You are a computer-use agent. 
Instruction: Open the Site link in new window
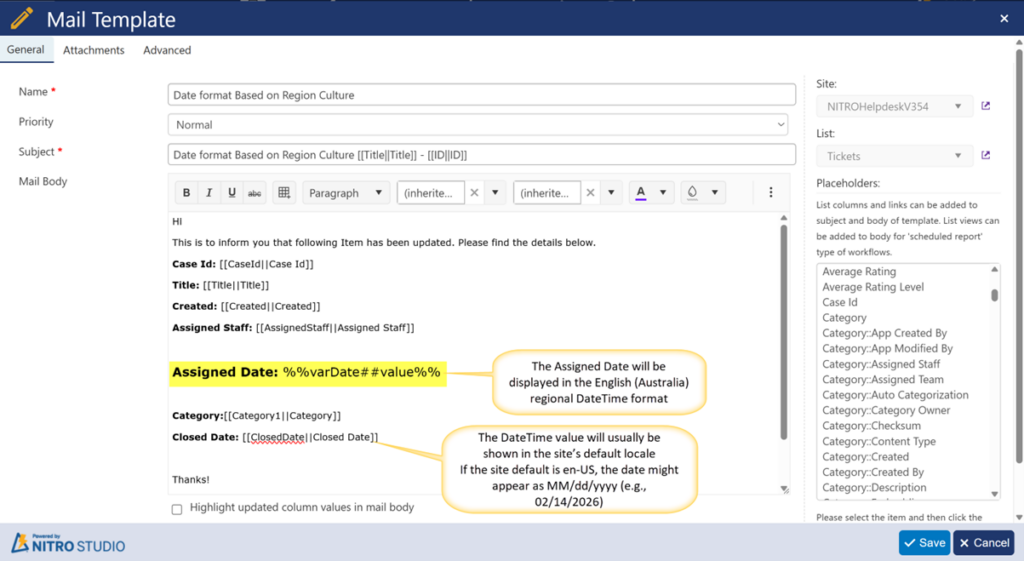click(986, 106)
